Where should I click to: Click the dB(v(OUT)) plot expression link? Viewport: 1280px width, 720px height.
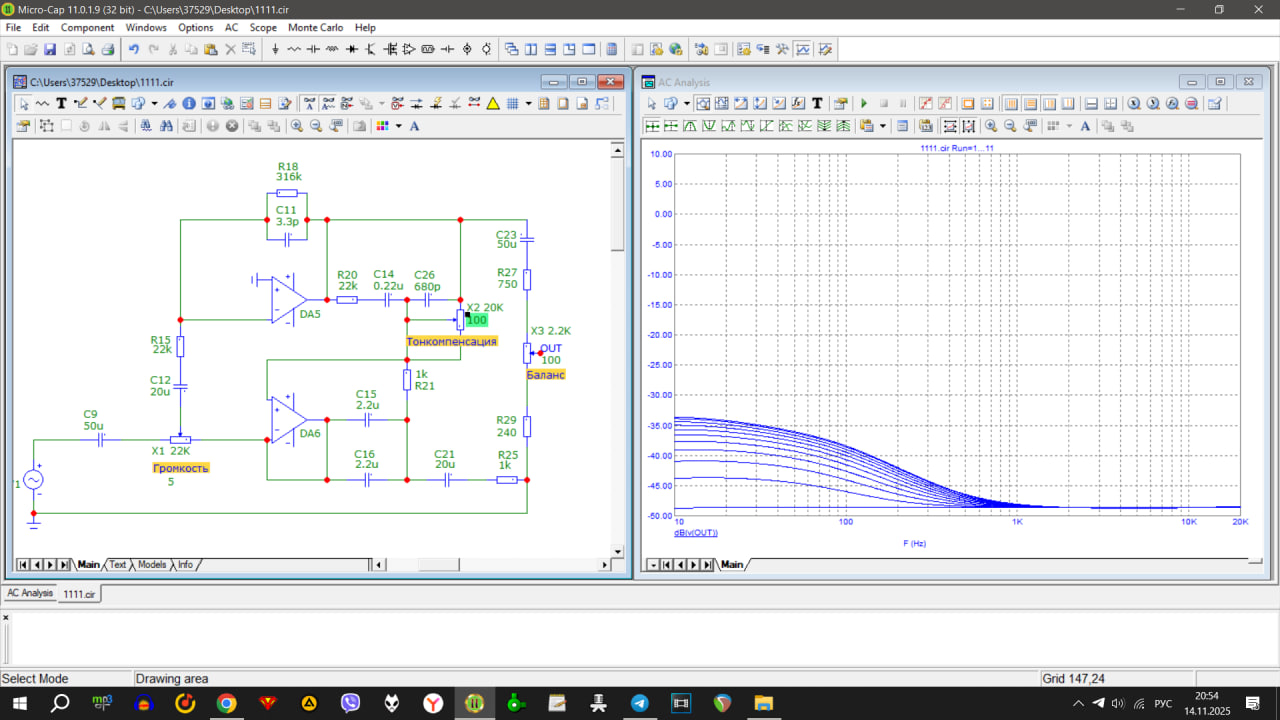click(x=696, y=533)
